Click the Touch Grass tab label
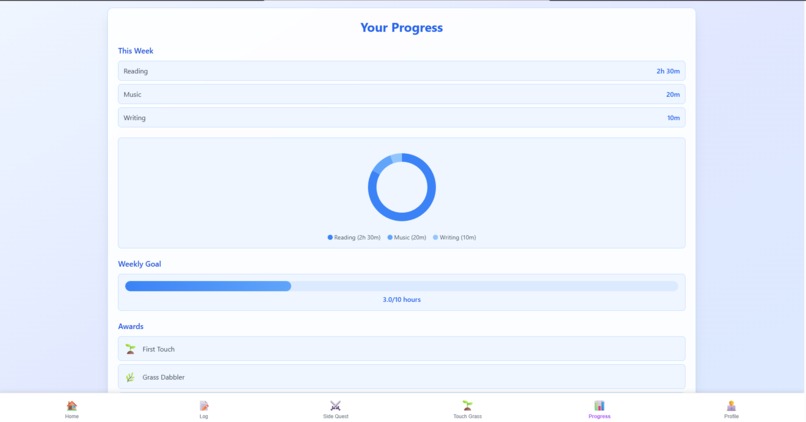806x422 pixels. coord(467,416)
